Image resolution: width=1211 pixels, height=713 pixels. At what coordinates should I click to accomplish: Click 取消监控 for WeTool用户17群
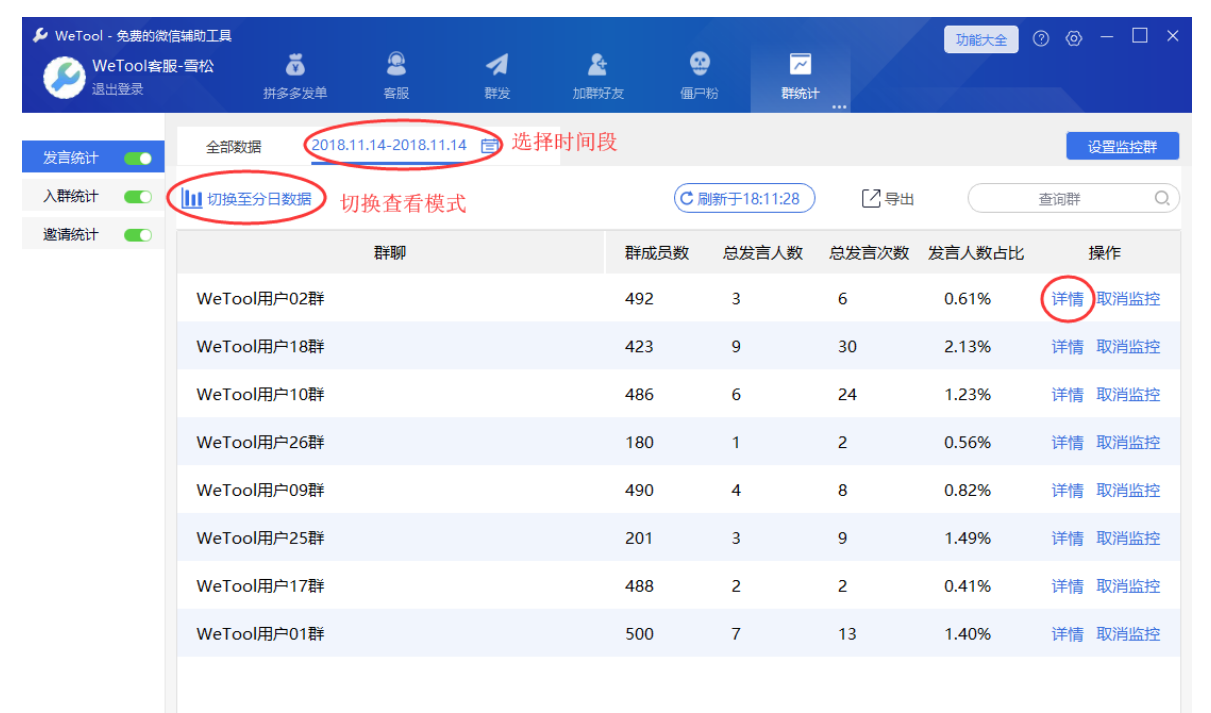tap(1128, 586)
